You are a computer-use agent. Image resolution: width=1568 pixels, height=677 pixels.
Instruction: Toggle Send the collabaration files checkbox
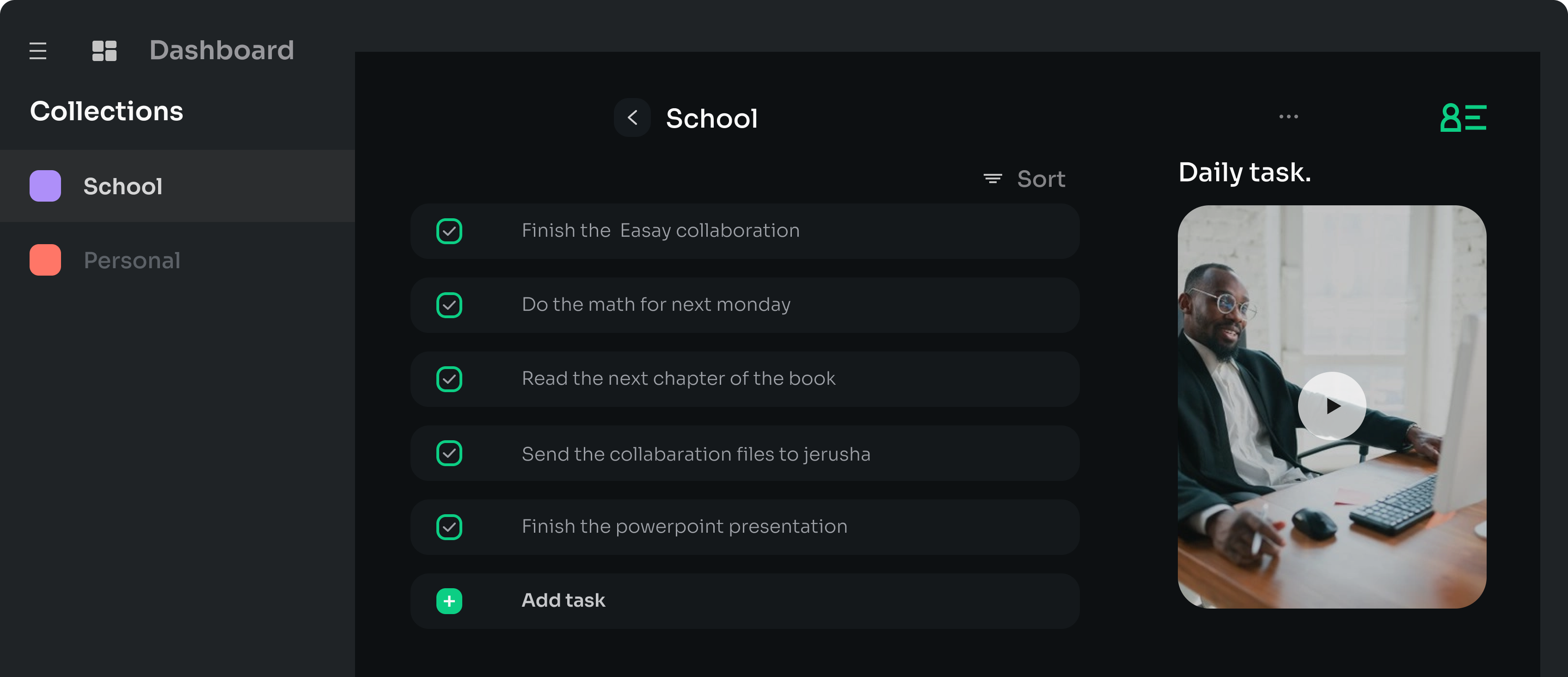point(449,453)
